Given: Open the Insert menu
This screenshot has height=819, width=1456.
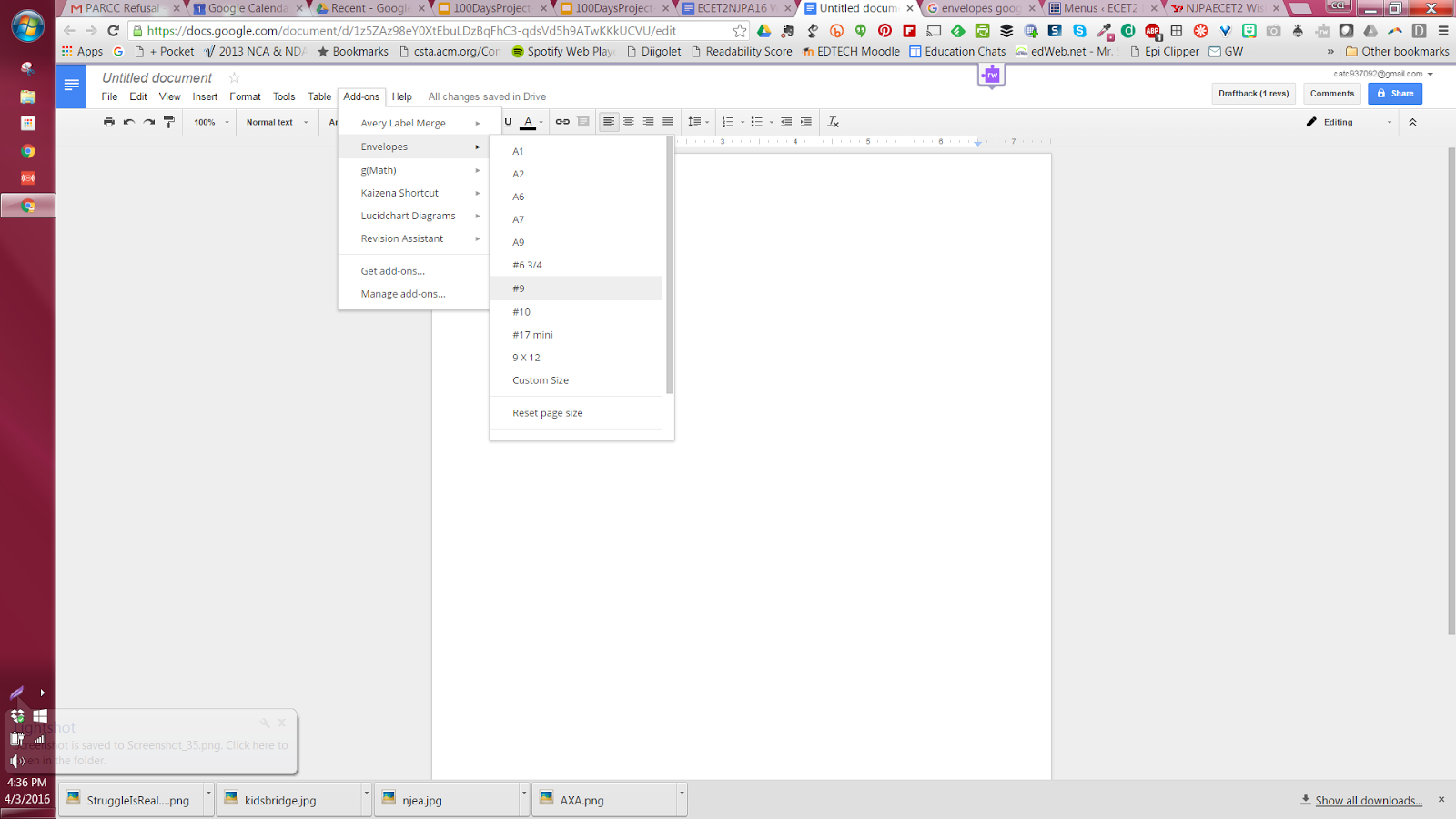Looking at the screenshot, I should click(x=205, y=96).
